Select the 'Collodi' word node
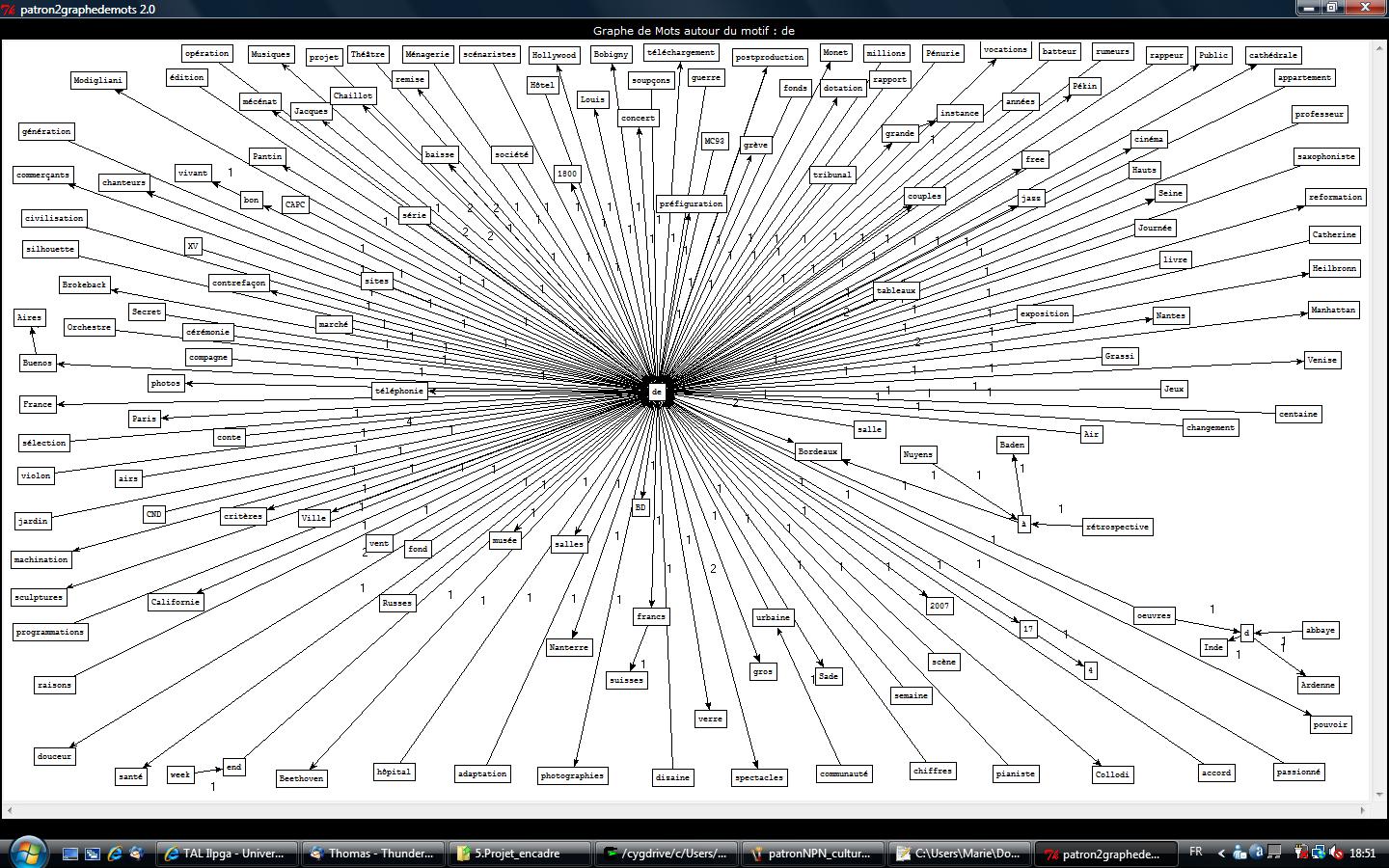This screenshot has width=1389, height=868. point(1112,774)
